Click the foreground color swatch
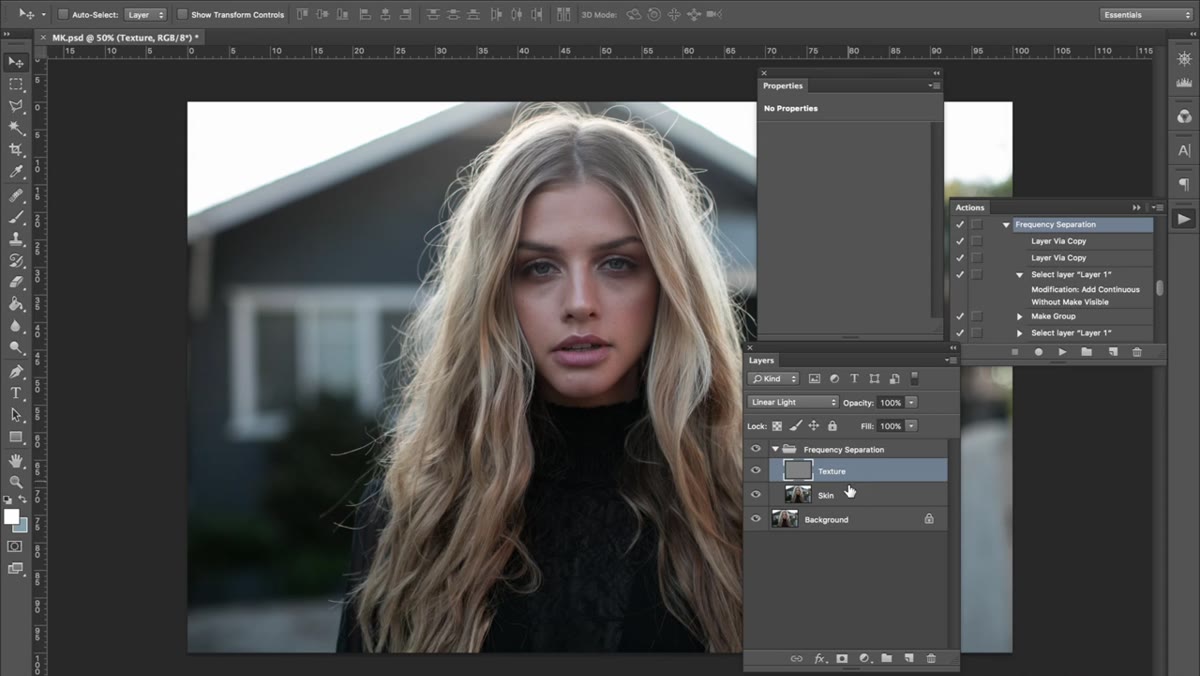This screenshot has height=676, width=1200. click(x=11, y=517)
